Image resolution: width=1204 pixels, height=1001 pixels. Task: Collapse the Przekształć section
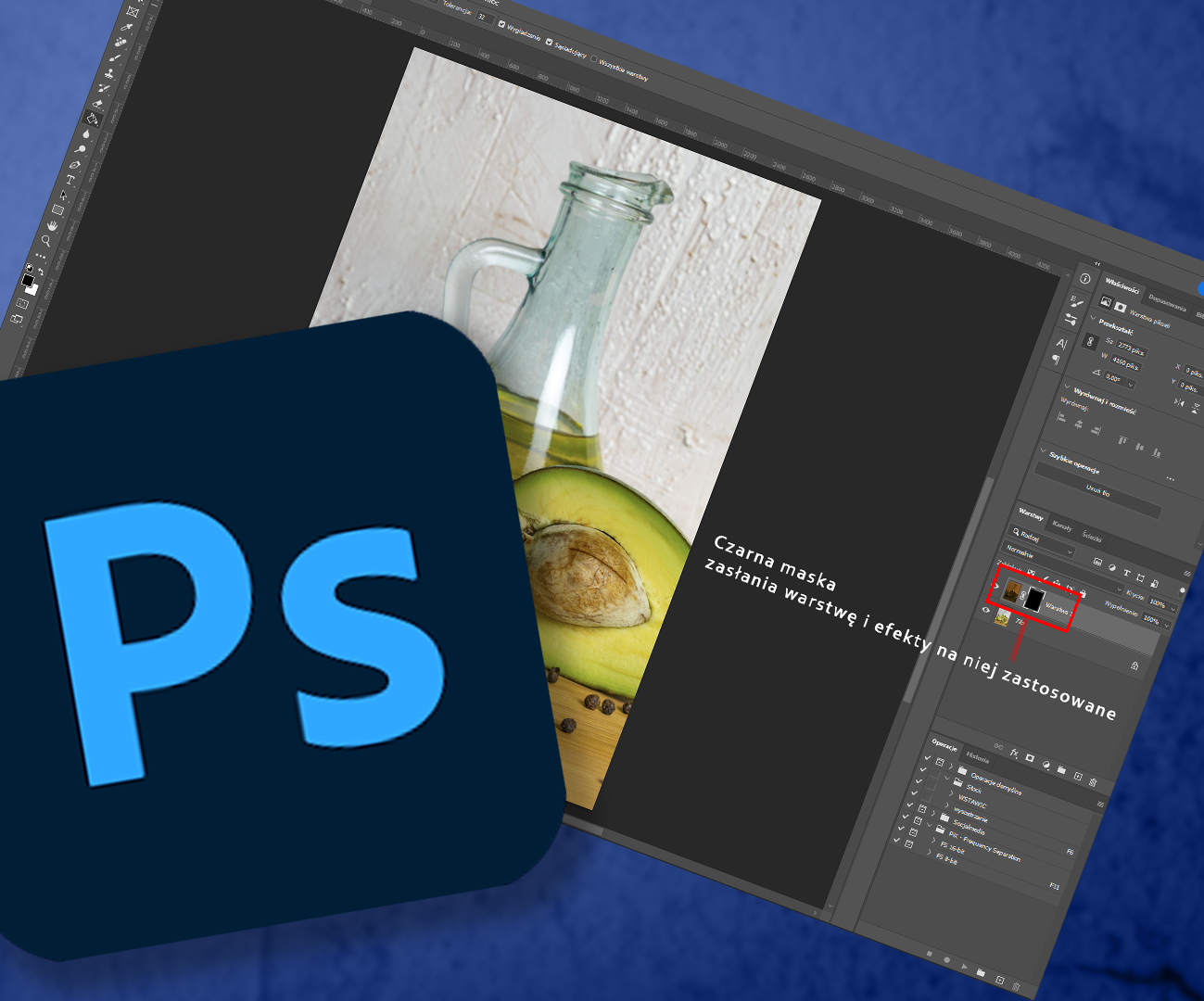pyautogui.click(x=1093, y=318)
